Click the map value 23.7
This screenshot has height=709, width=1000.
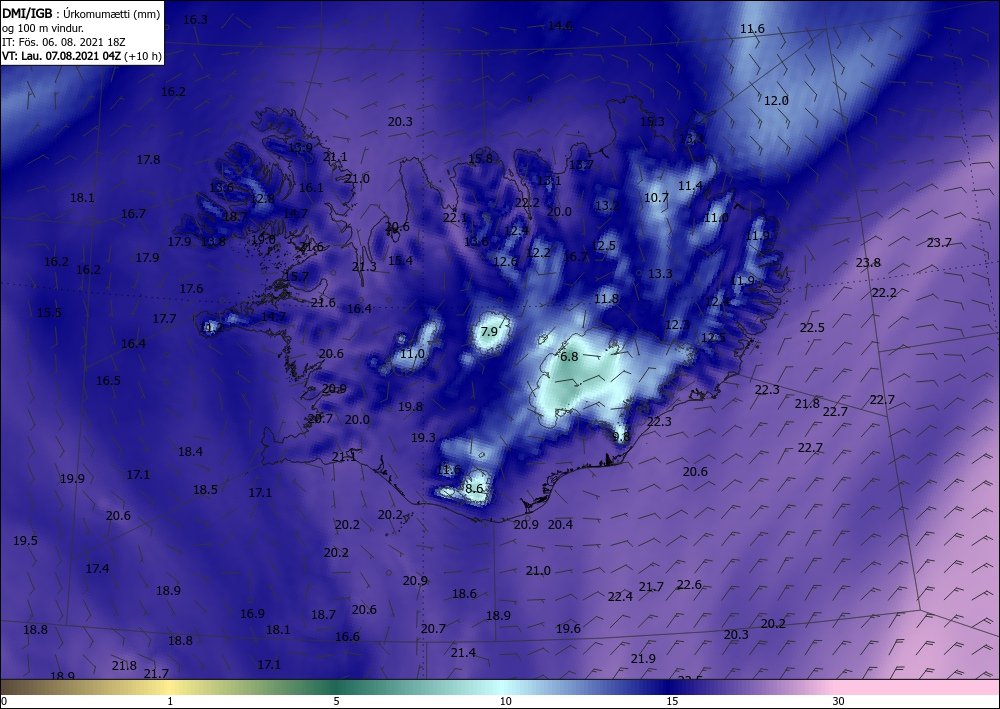939,242
